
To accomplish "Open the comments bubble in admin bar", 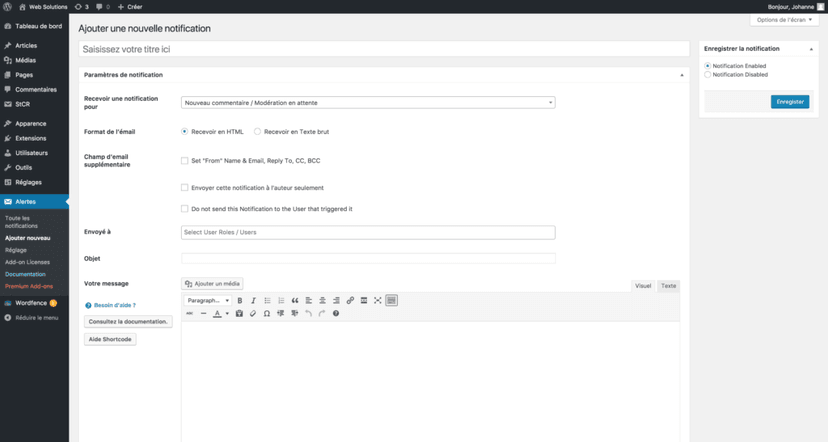I will click(x=103, y=7).
